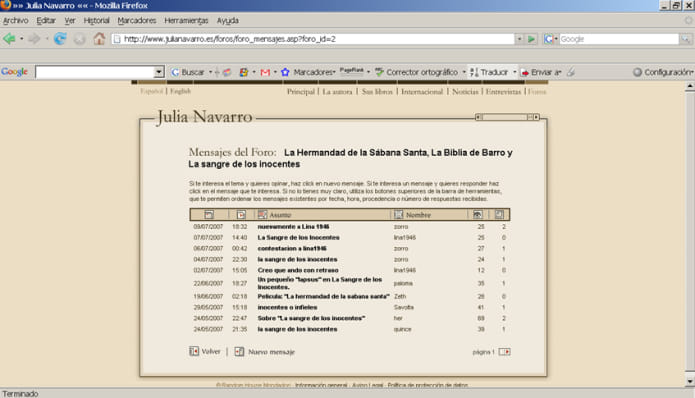
Task: Click the highlighter pen icon in Google Toolbar
Action: (571, 72)
